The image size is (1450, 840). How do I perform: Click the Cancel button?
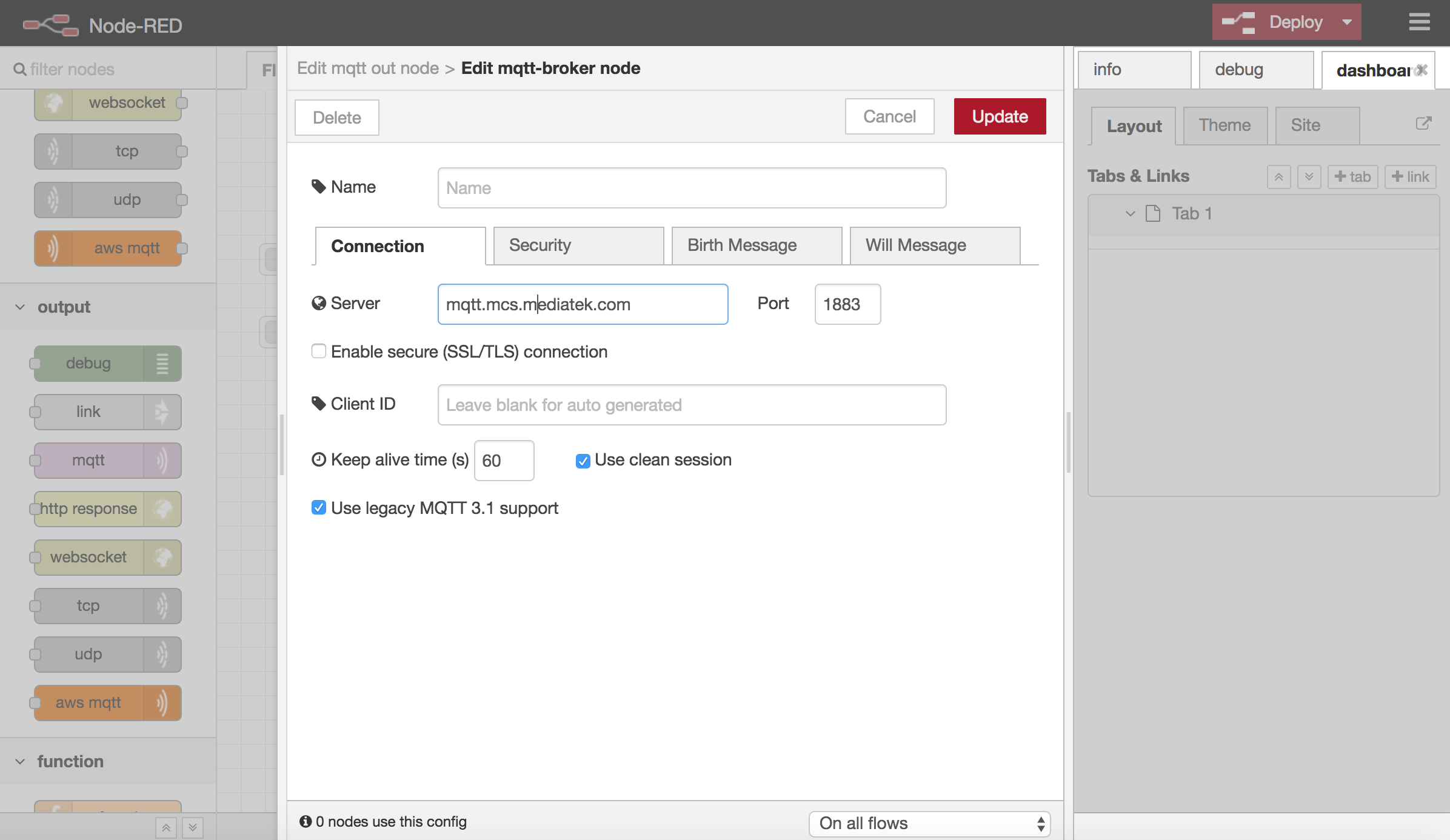click(889, 116)
